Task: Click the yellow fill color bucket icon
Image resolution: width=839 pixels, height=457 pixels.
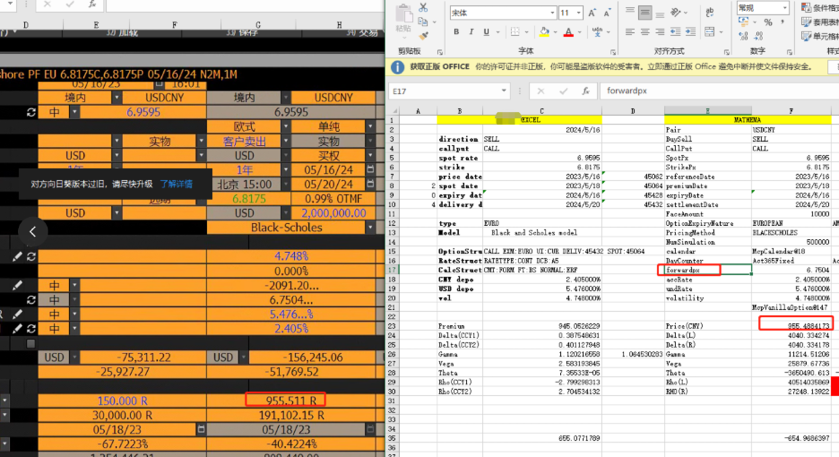Action: pyautogui.click(x=543, y=32)
